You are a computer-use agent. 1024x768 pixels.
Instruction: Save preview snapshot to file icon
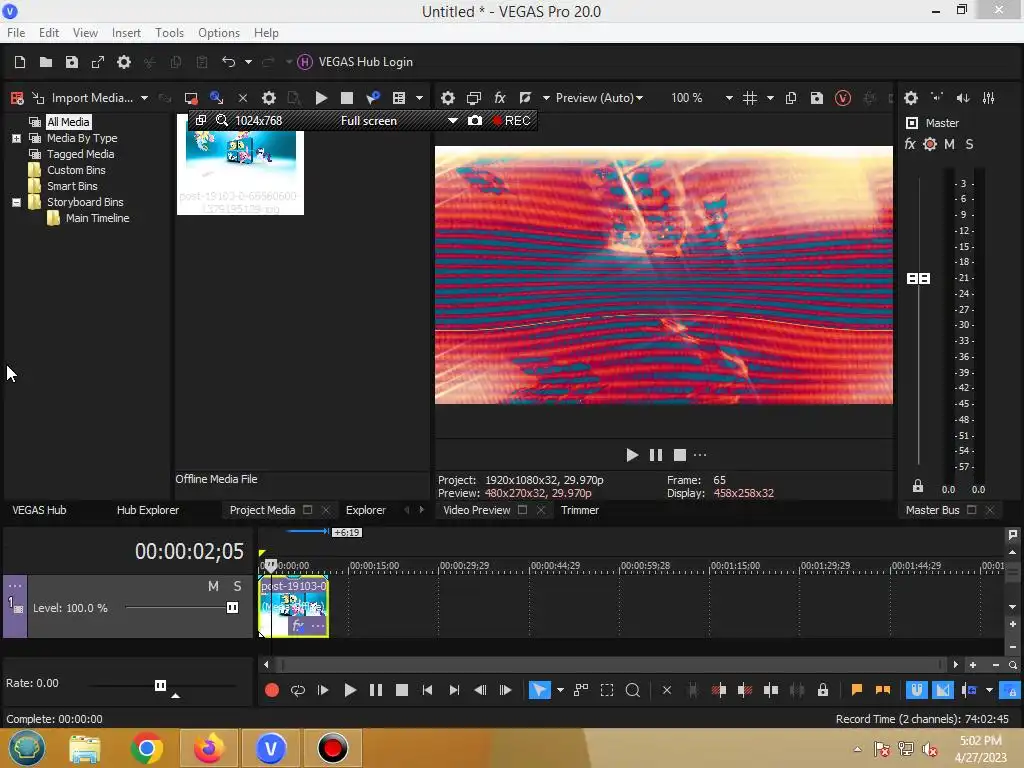point(816,98)
